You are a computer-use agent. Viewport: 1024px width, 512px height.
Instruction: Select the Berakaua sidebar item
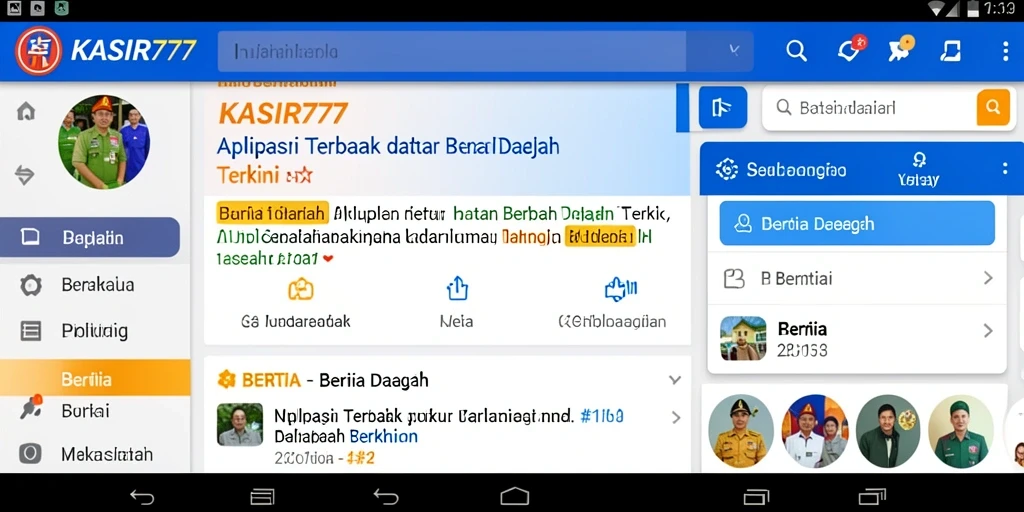tap(95, 285)
